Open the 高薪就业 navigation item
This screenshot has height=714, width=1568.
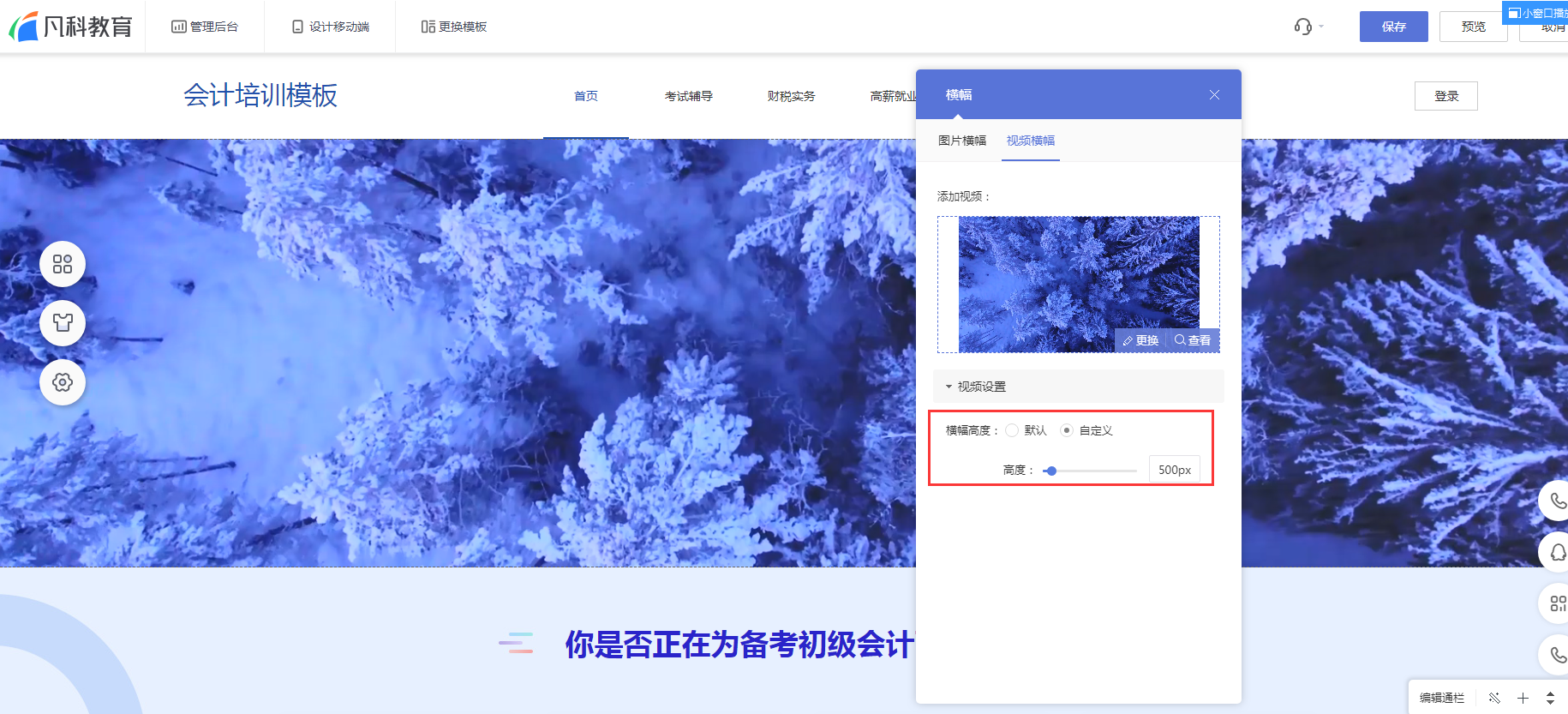point(893,96)
